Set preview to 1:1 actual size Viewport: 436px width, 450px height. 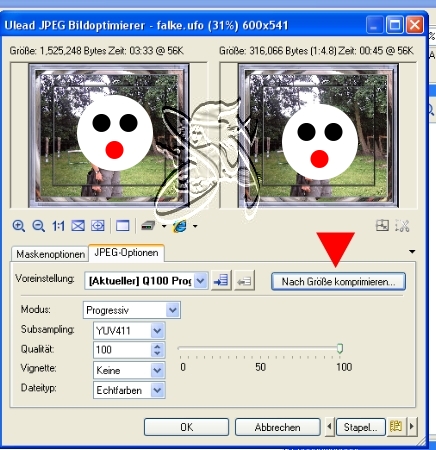(58, 226)
